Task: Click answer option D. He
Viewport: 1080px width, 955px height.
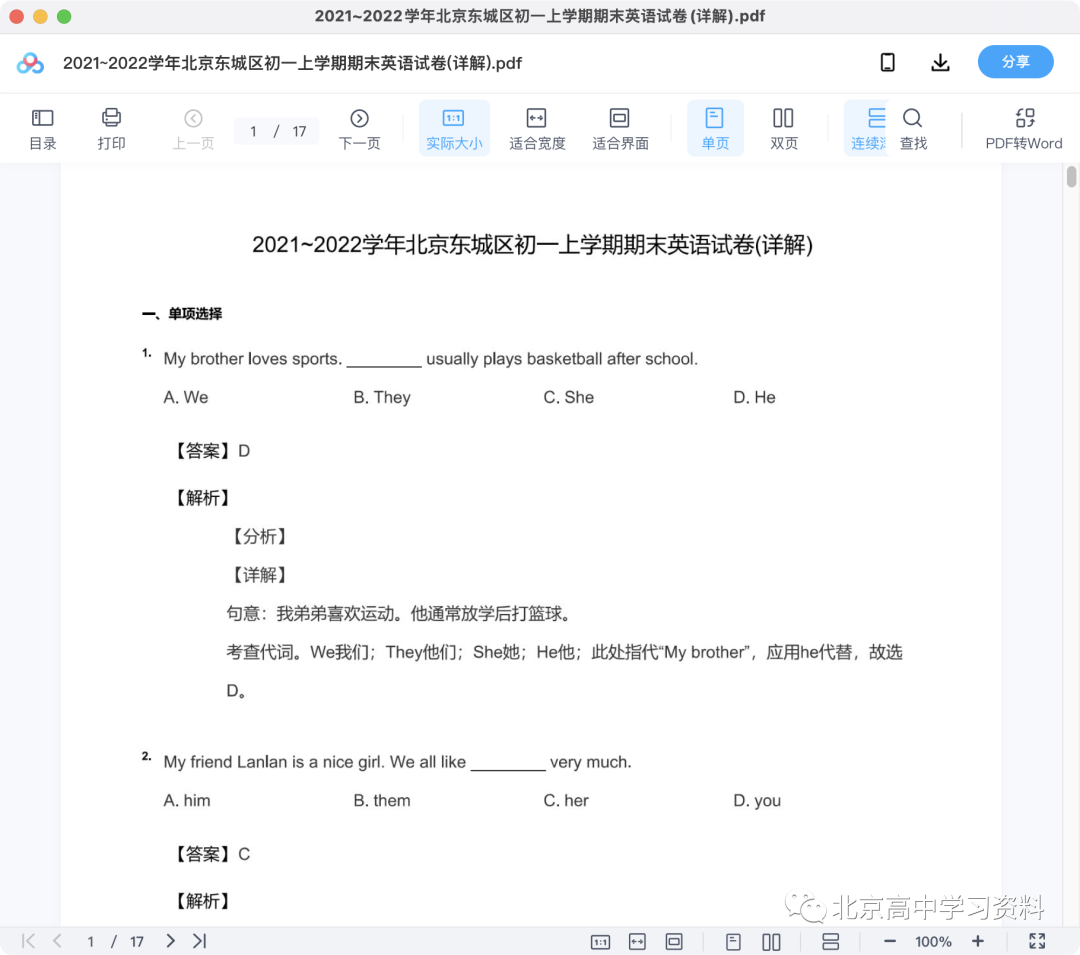Action: (x=754, y=397)
